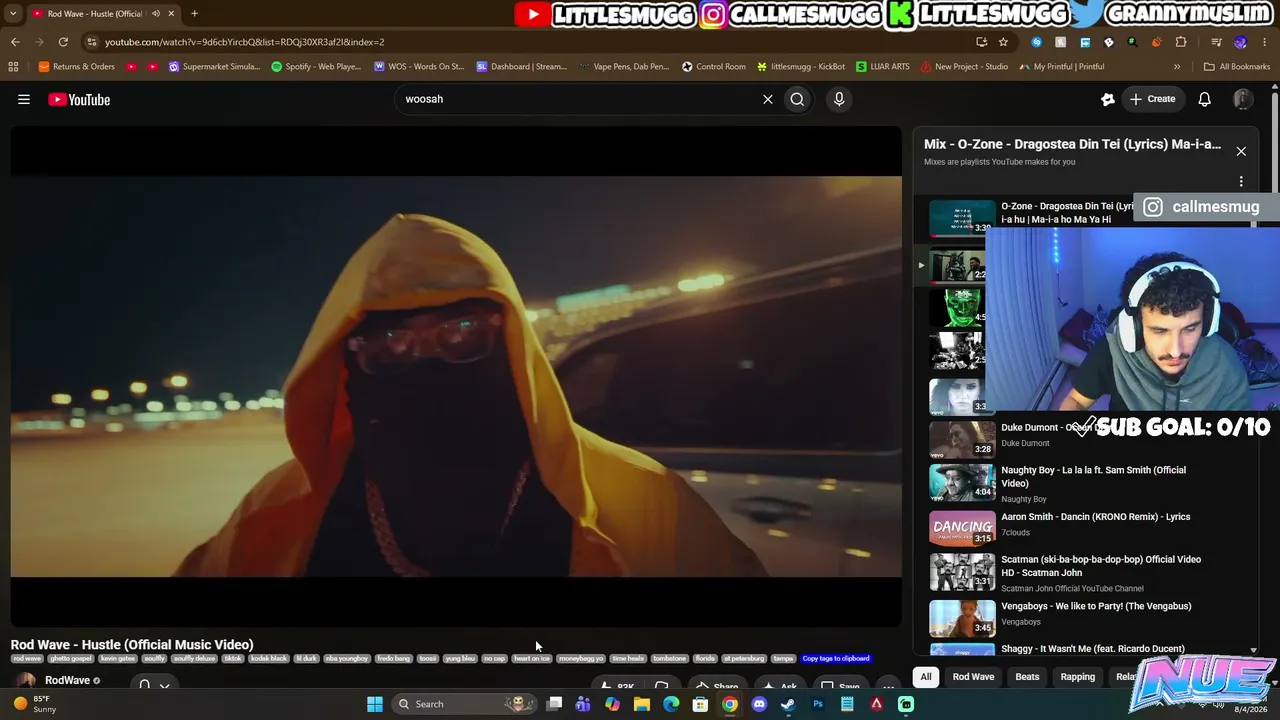The image size is (1280, 720).
Task: Bookmark this page with the star icon
Action: click(1003, 42)
